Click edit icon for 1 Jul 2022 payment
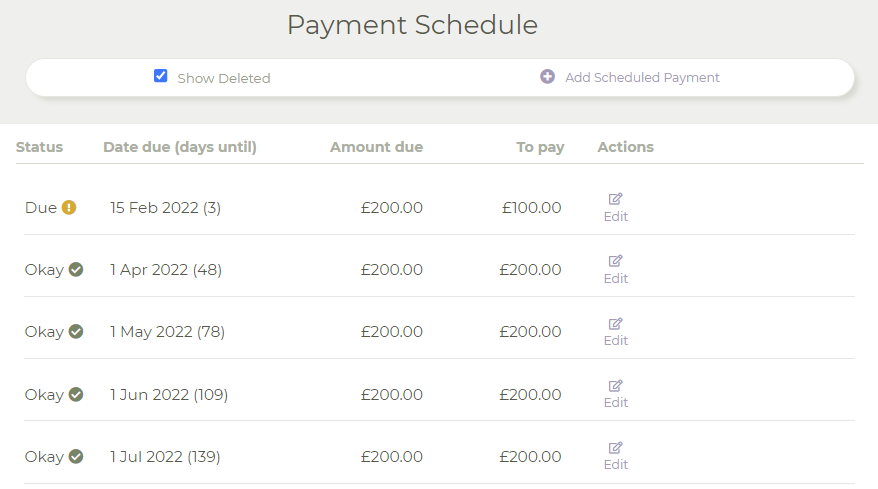 click(616, 447)
